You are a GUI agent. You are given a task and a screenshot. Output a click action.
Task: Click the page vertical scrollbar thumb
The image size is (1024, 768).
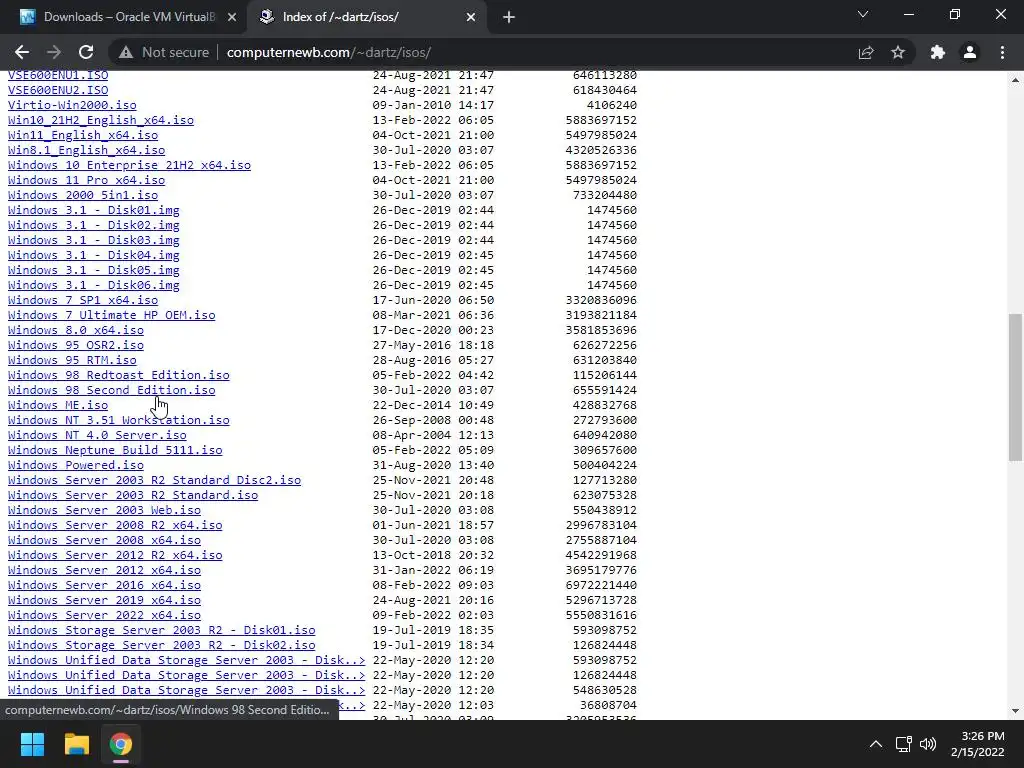click(x=1015, y=387)
